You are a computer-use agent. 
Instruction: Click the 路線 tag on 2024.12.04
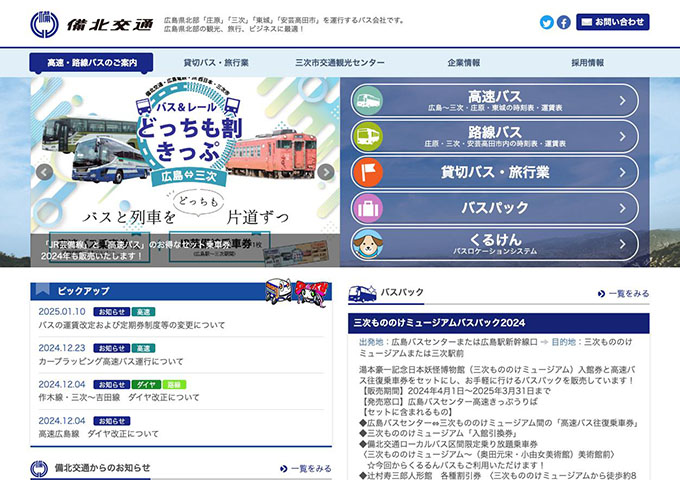pyautogui.click(x=174, y=385)
